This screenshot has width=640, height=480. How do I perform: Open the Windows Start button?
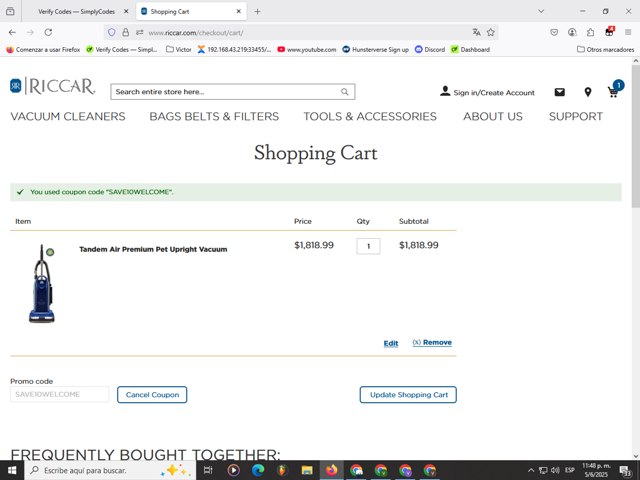12,470
